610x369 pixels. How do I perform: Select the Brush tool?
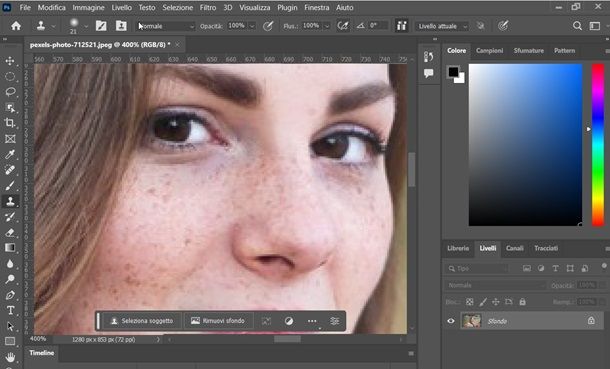click(10, 185)
